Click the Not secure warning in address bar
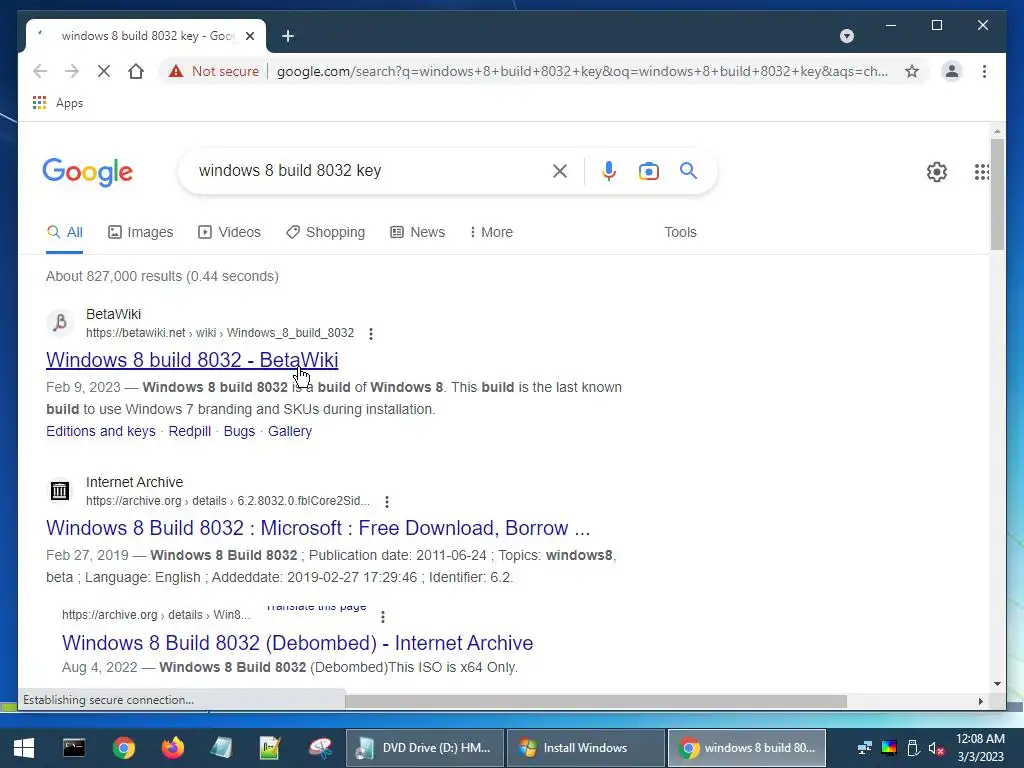This screenshot has width=1024, height=768. [214, 71]
